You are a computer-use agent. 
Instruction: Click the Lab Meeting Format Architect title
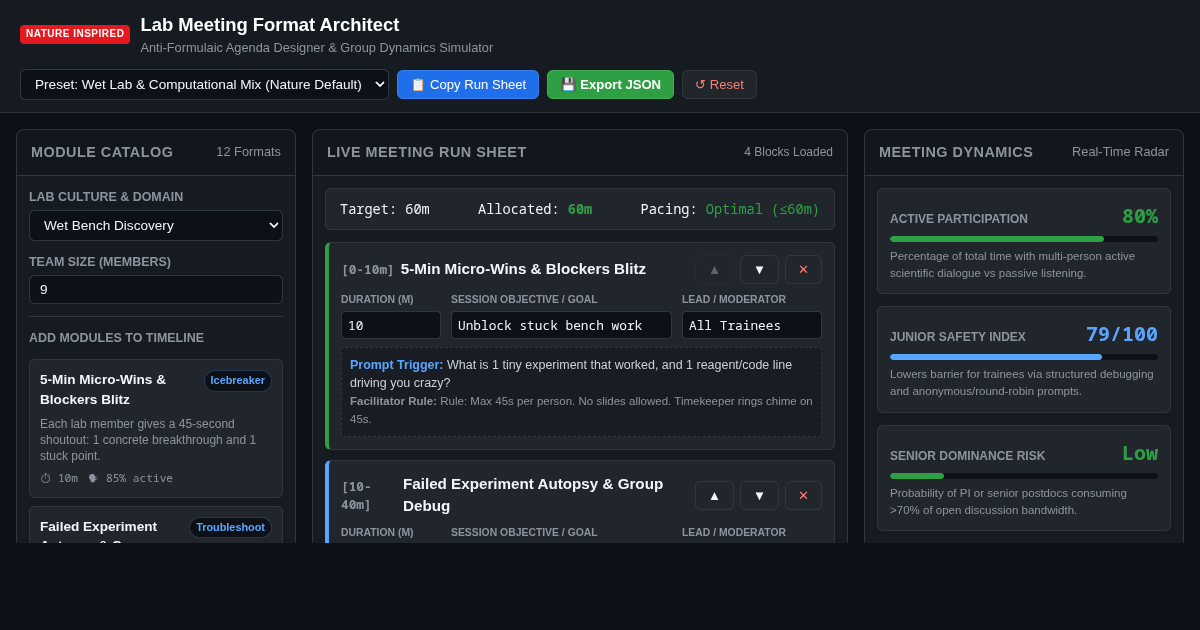pyautogui.click(x=270, y=25)
